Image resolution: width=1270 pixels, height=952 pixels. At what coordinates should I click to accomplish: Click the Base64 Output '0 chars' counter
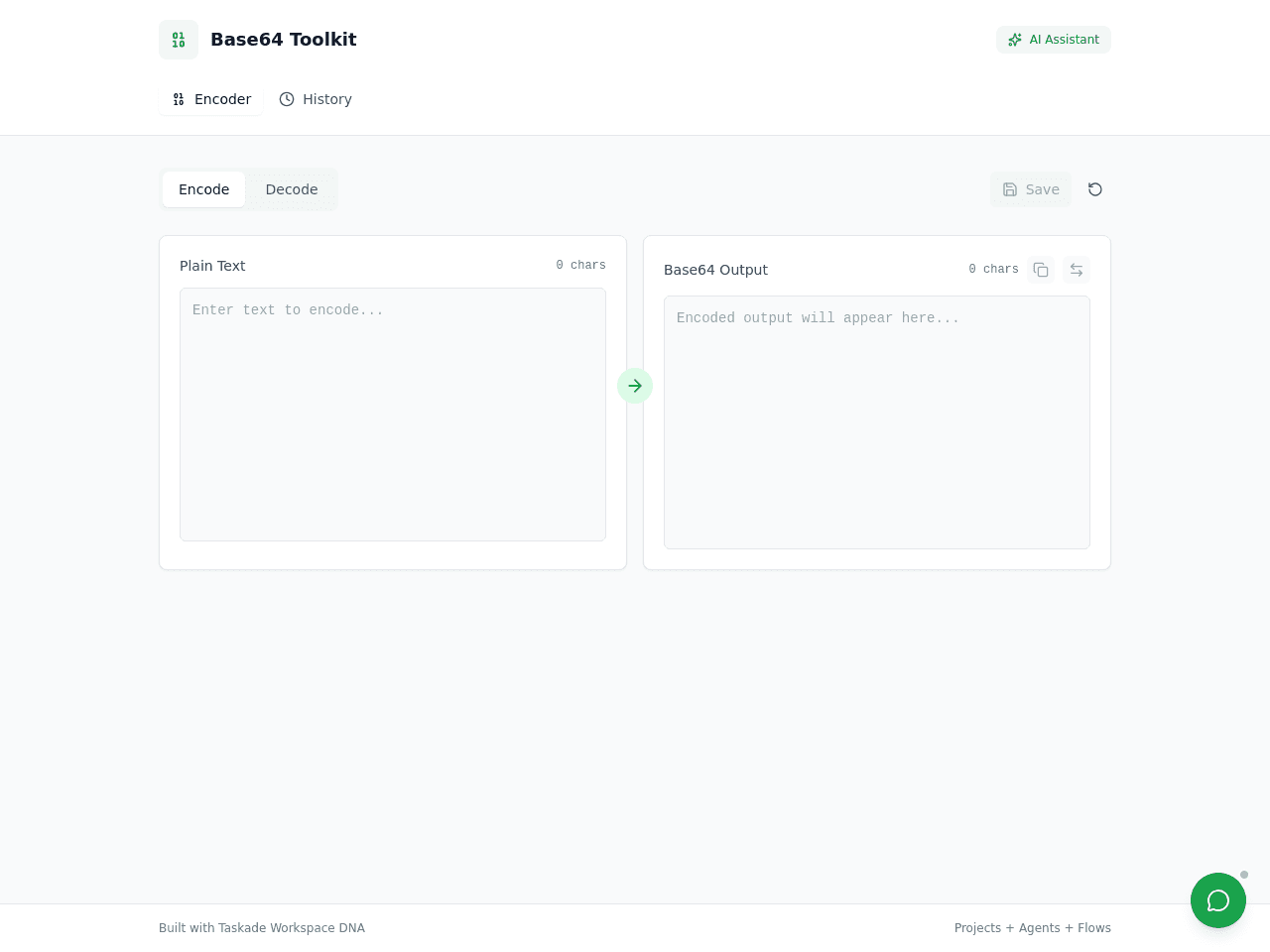pyautogui.click(x=993, y=270)
